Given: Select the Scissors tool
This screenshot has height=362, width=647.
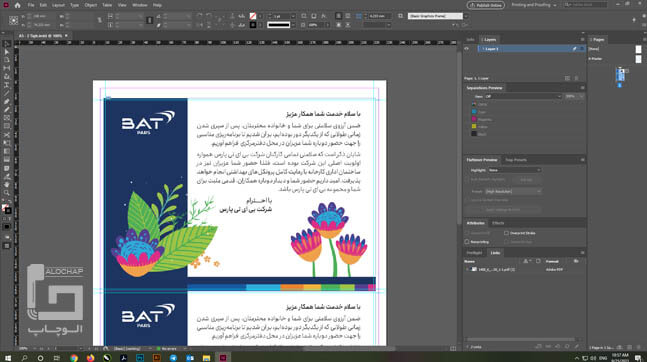Looking at the screenshot, I should [x=7, y=135].
